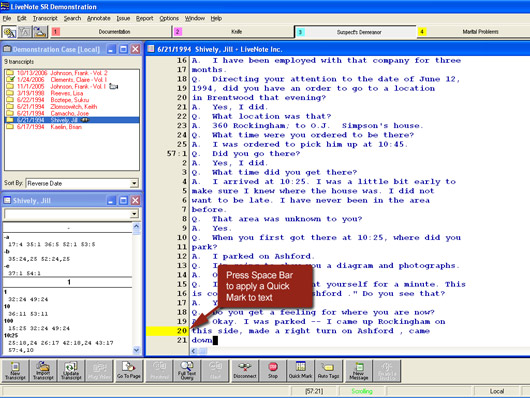Screen dimensions: 530x398
Task: Select issue 1 Documentation button
Action: 111,32
